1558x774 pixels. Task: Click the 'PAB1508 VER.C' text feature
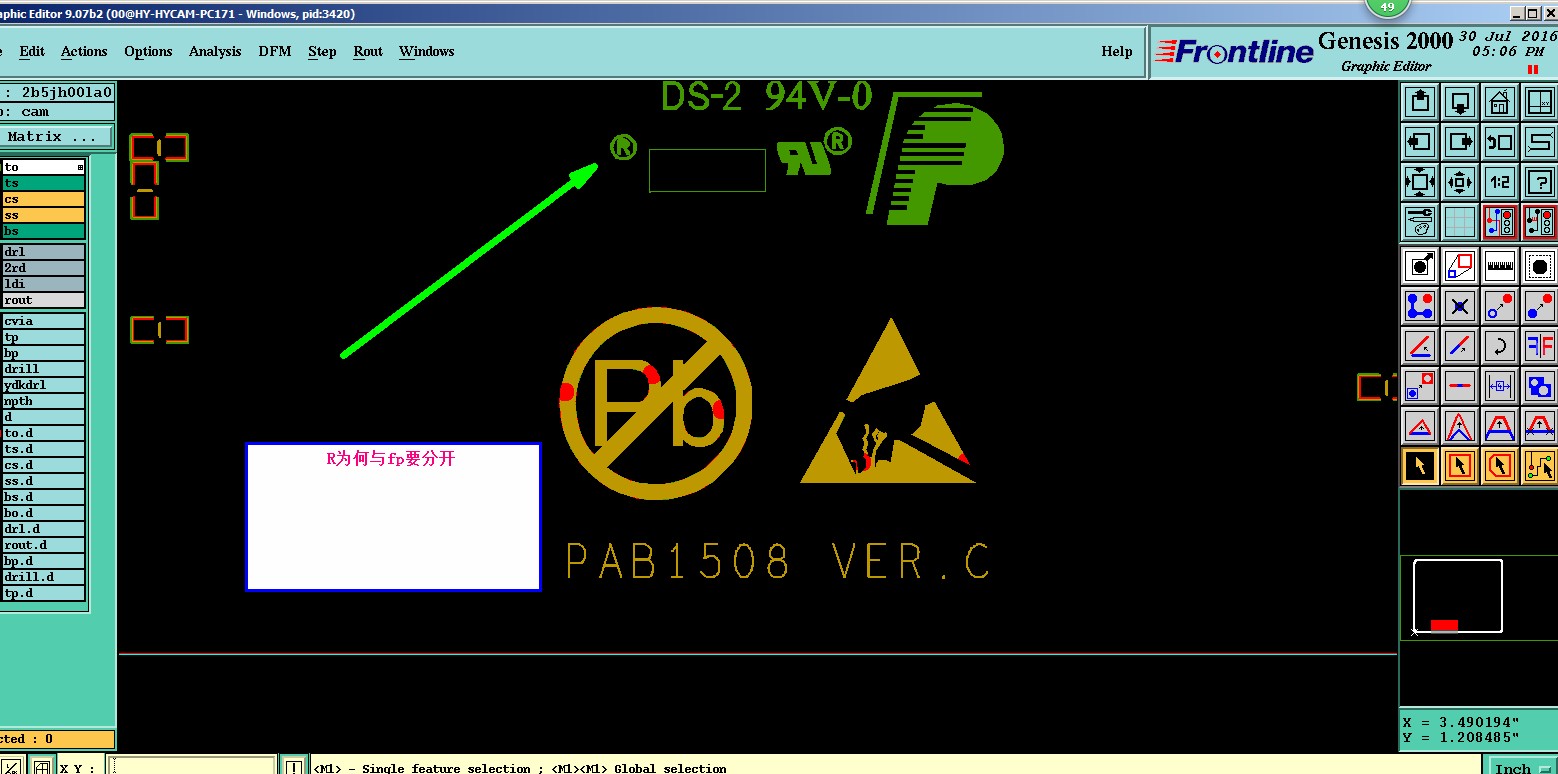click(778, 562)
